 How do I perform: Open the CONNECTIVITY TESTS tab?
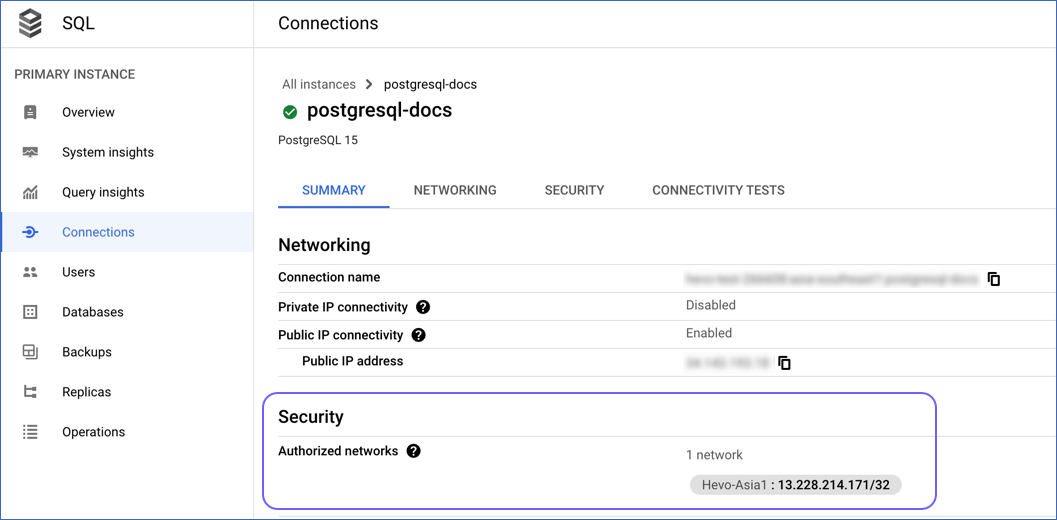tap(718, 190)
